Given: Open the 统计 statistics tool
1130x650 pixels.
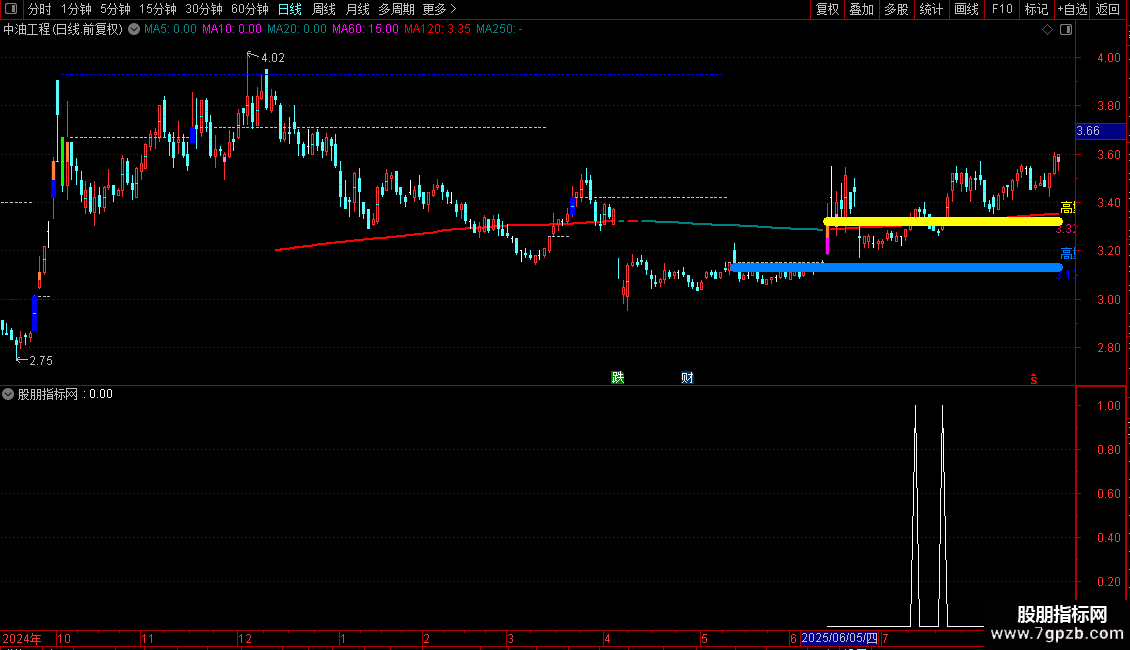Looking at the screenshot, I should click(x=931, y=9).
